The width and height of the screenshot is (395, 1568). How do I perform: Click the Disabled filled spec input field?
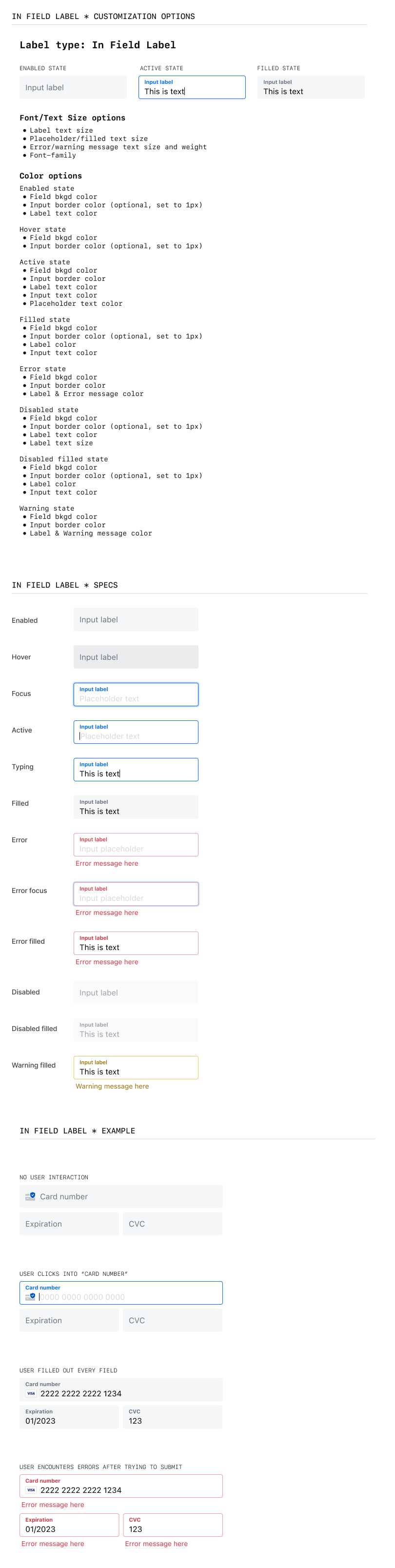point(136,1030)
